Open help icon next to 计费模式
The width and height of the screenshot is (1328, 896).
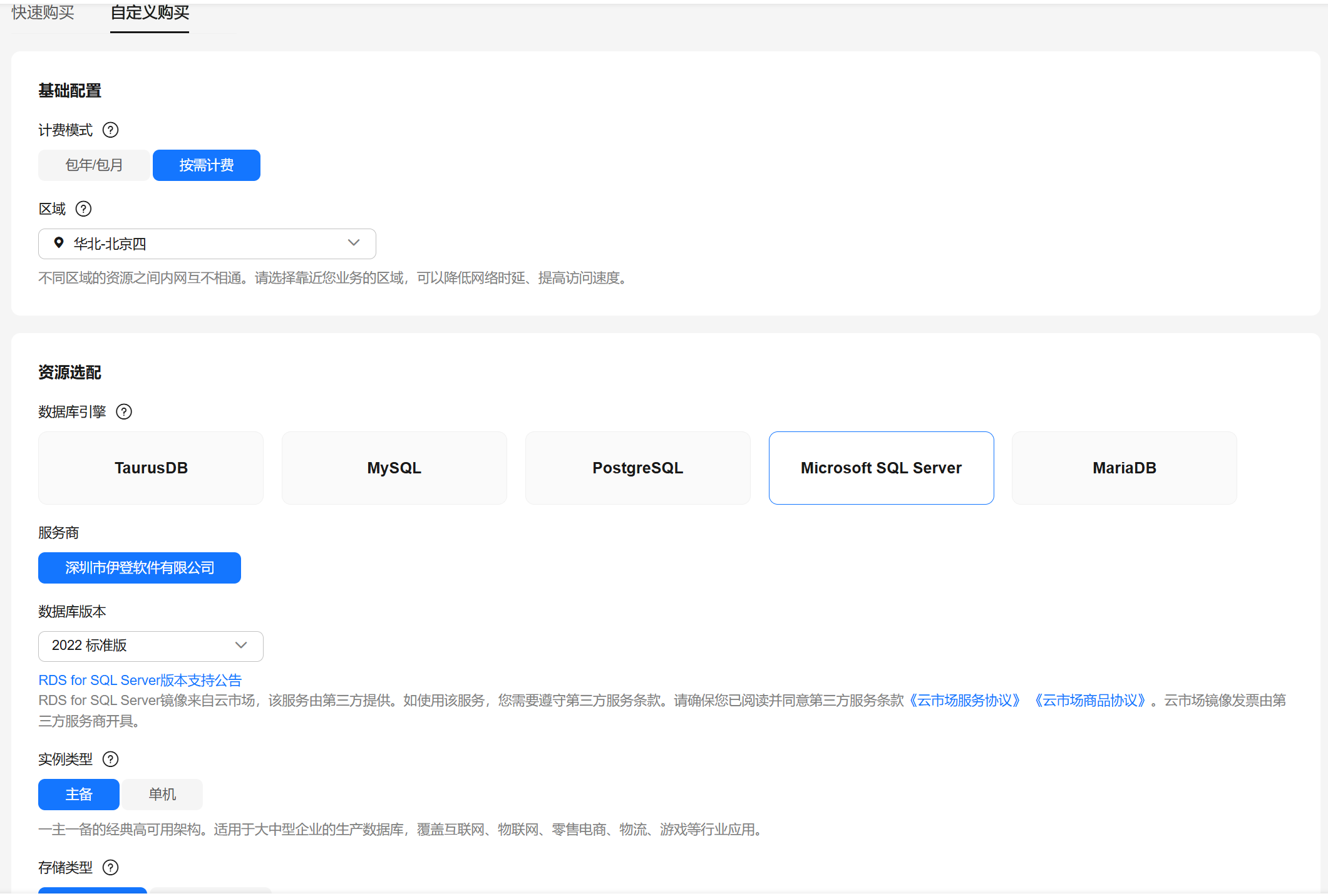coord(110,130)
